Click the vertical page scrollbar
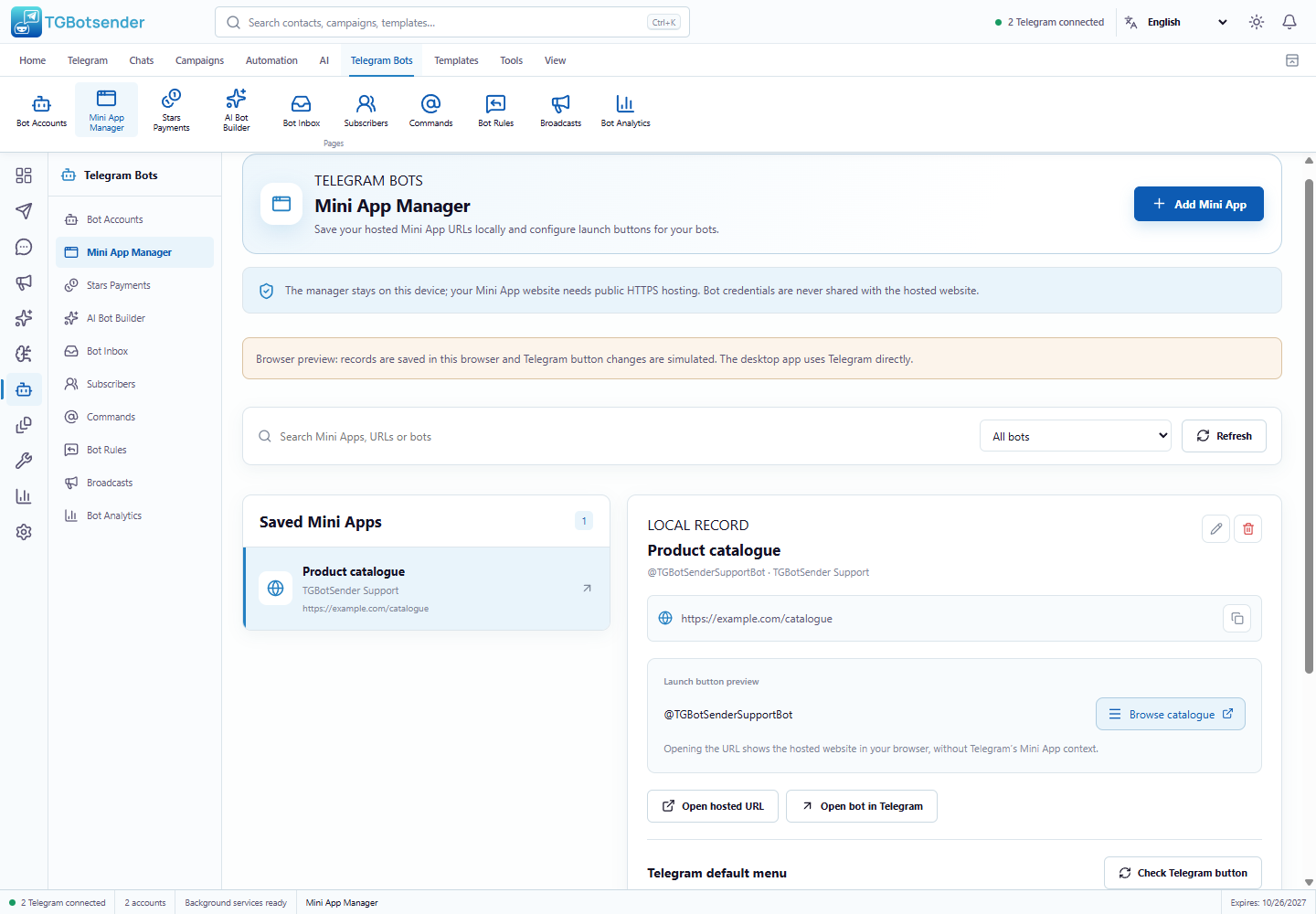Screen dimensions: 1316x914 point(1309,425)
